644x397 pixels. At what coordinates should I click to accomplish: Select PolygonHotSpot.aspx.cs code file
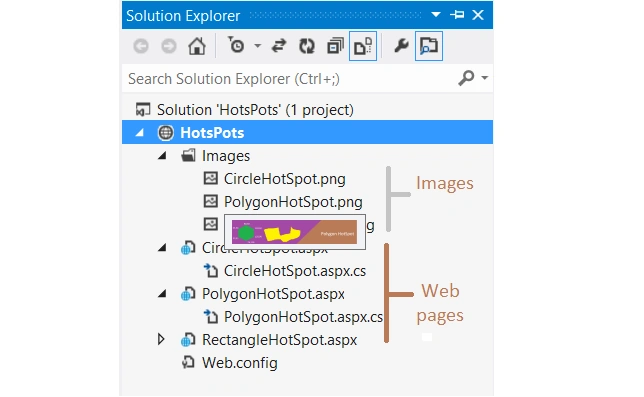pyautogui.click(x=303, y=317)
